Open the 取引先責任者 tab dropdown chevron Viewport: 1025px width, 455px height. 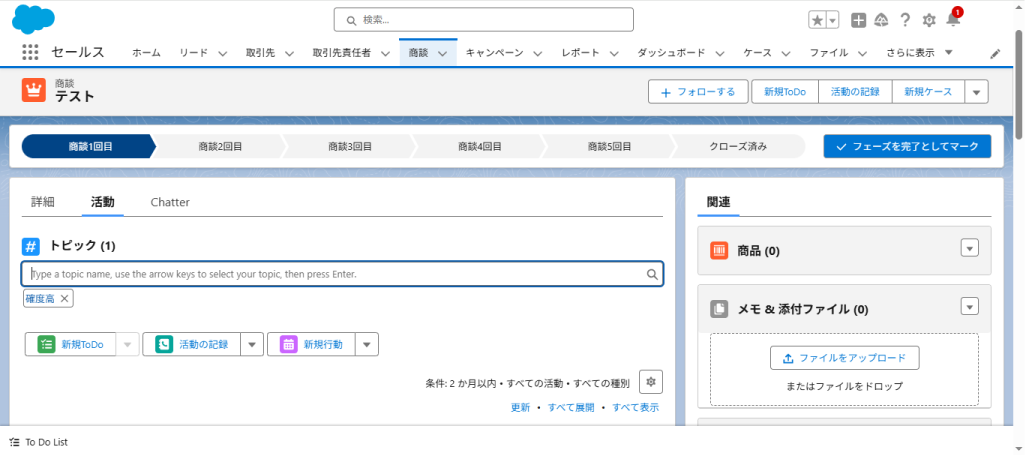click(x=384, y=54)
